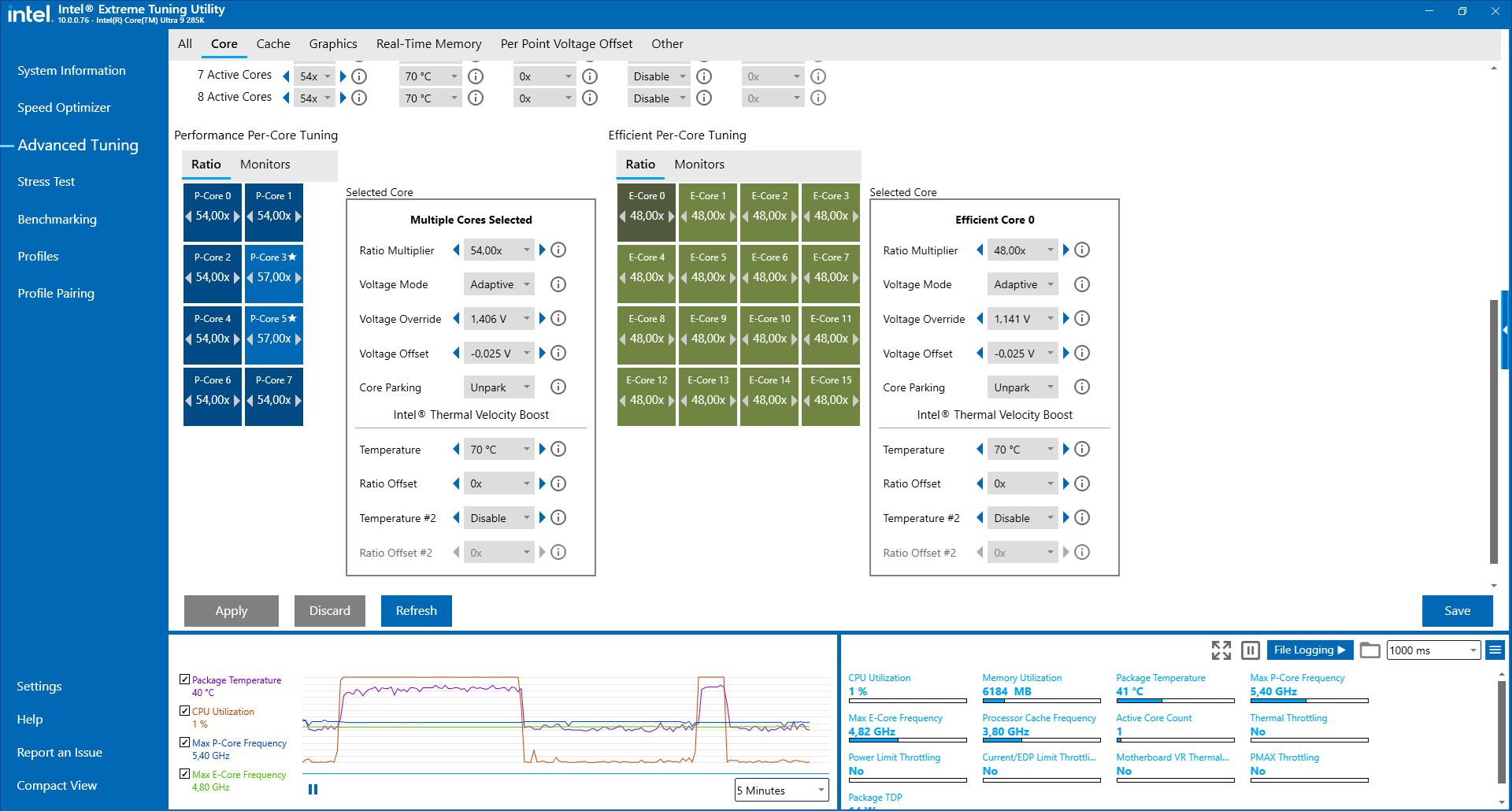Increase 8 Active Cores ratio with right arrow
This screenshot has height=811, width=1512.
[343, 98]
